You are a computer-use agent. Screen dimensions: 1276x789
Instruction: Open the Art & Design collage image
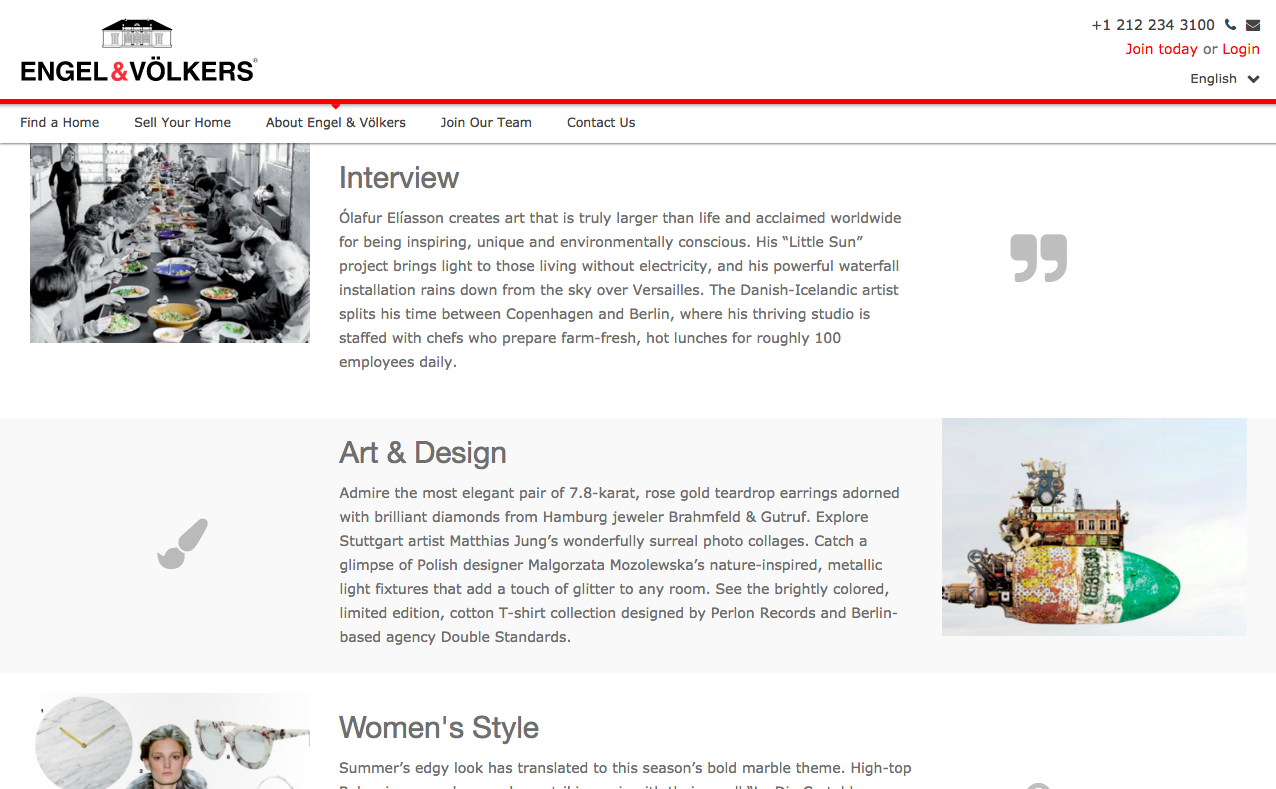[x=1094, y=527]
